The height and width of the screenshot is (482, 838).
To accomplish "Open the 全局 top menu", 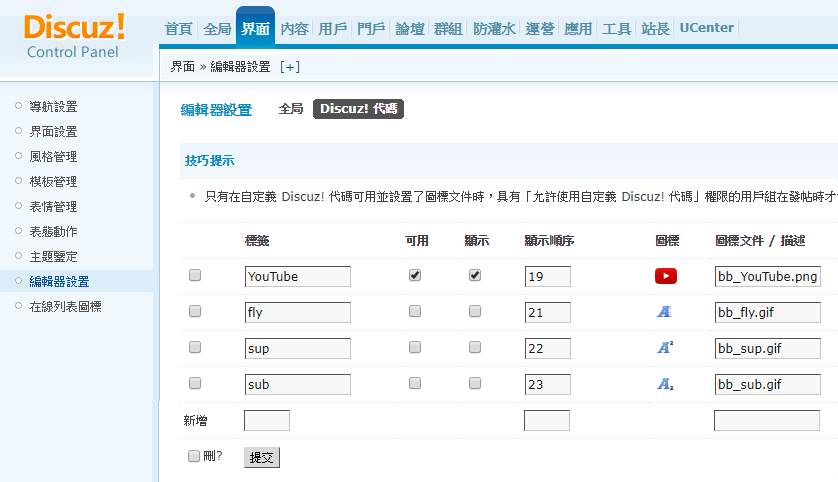I will click(217, 28).
